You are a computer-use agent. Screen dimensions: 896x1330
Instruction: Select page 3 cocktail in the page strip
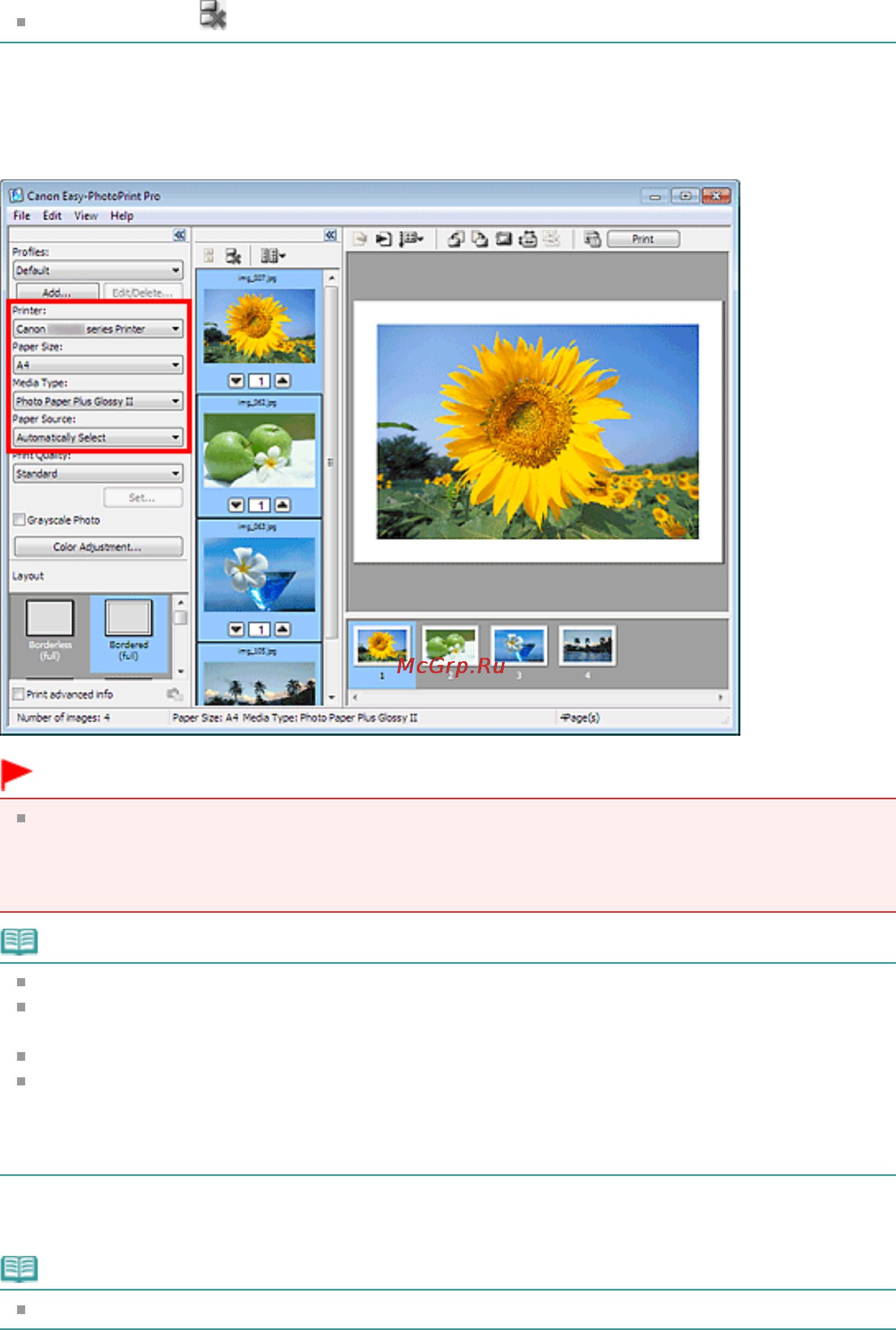pyautogui.click(x=519, y=646)
